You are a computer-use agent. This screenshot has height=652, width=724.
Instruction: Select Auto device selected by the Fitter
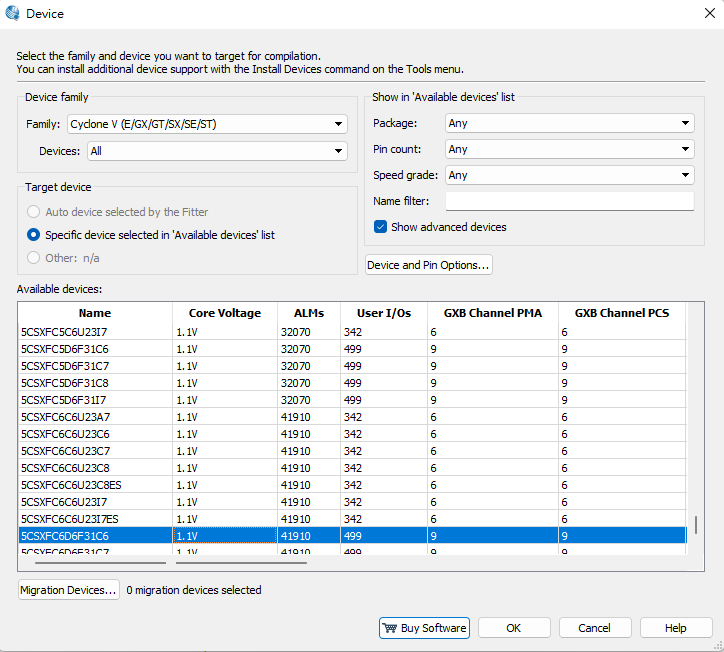(x=34, y=212)
